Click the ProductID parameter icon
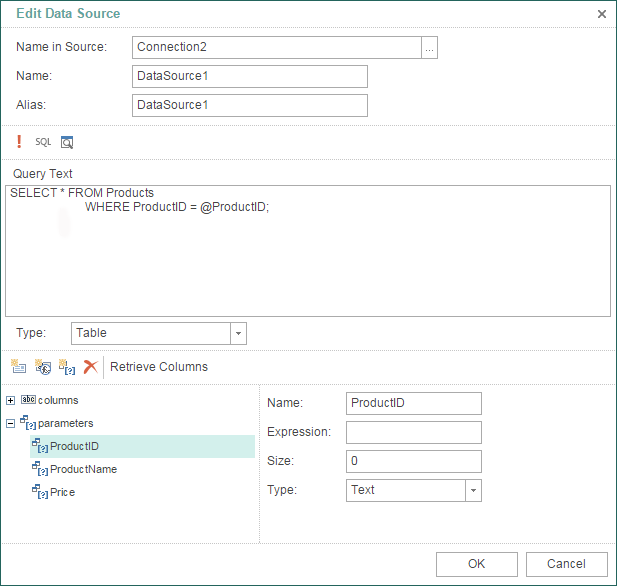 point(40,446)
